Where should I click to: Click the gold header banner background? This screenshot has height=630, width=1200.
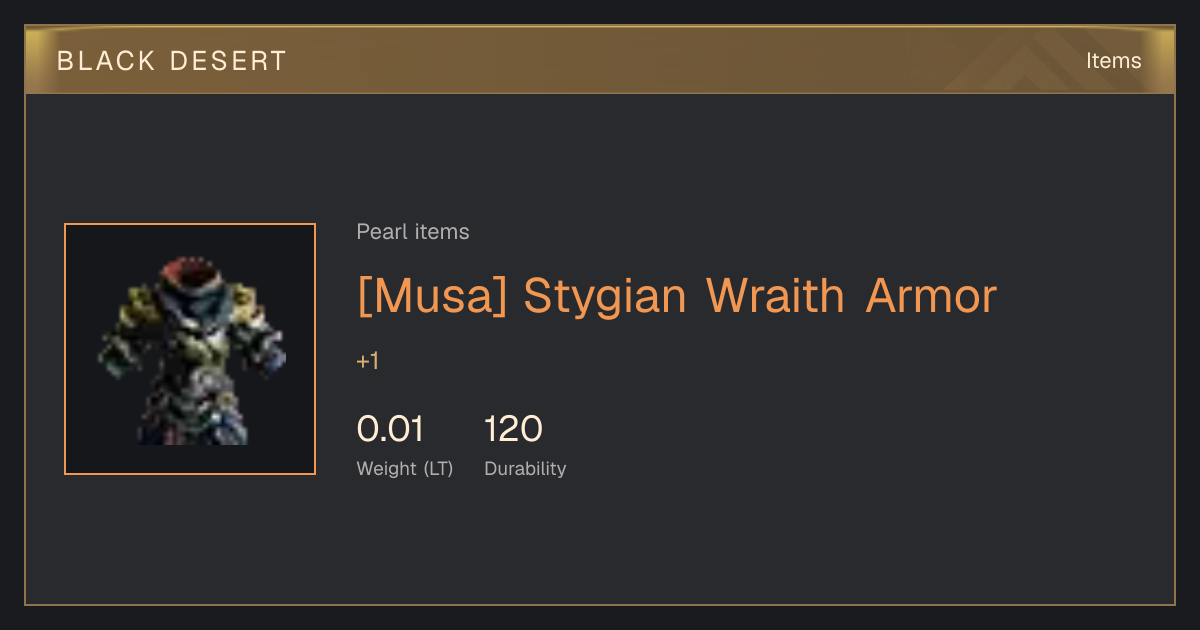(x=600, y=60)
